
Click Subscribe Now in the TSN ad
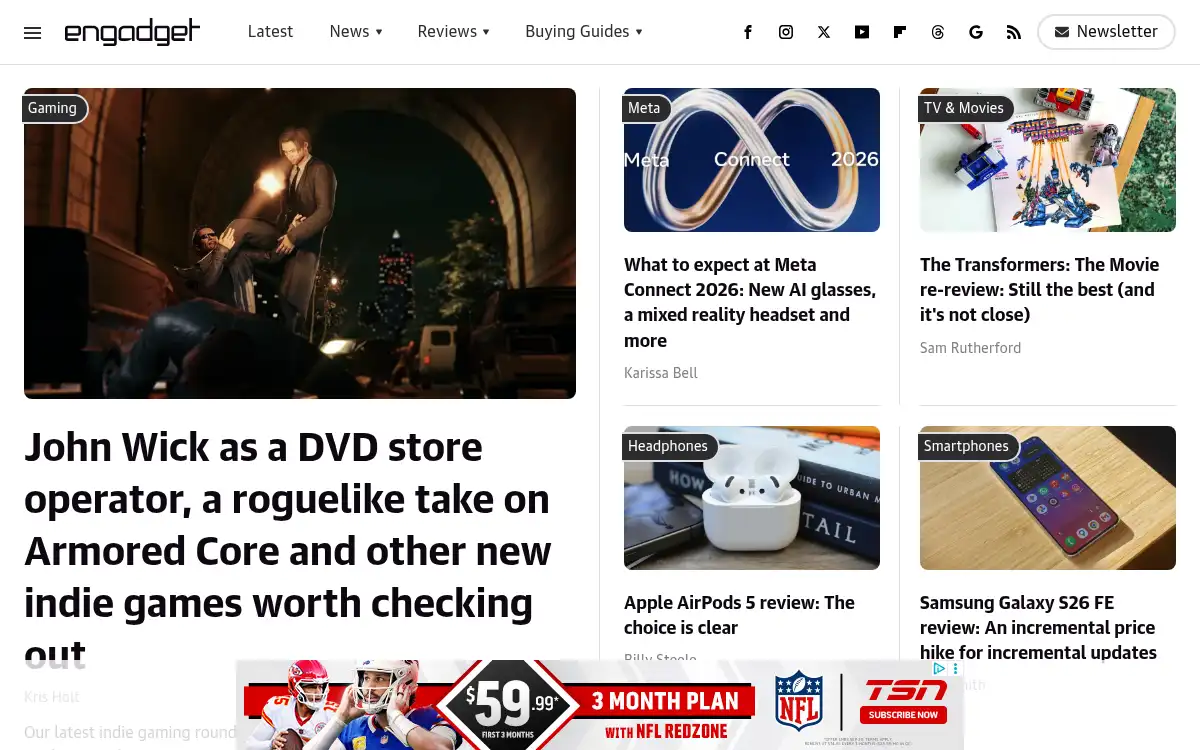click(904, 715)
